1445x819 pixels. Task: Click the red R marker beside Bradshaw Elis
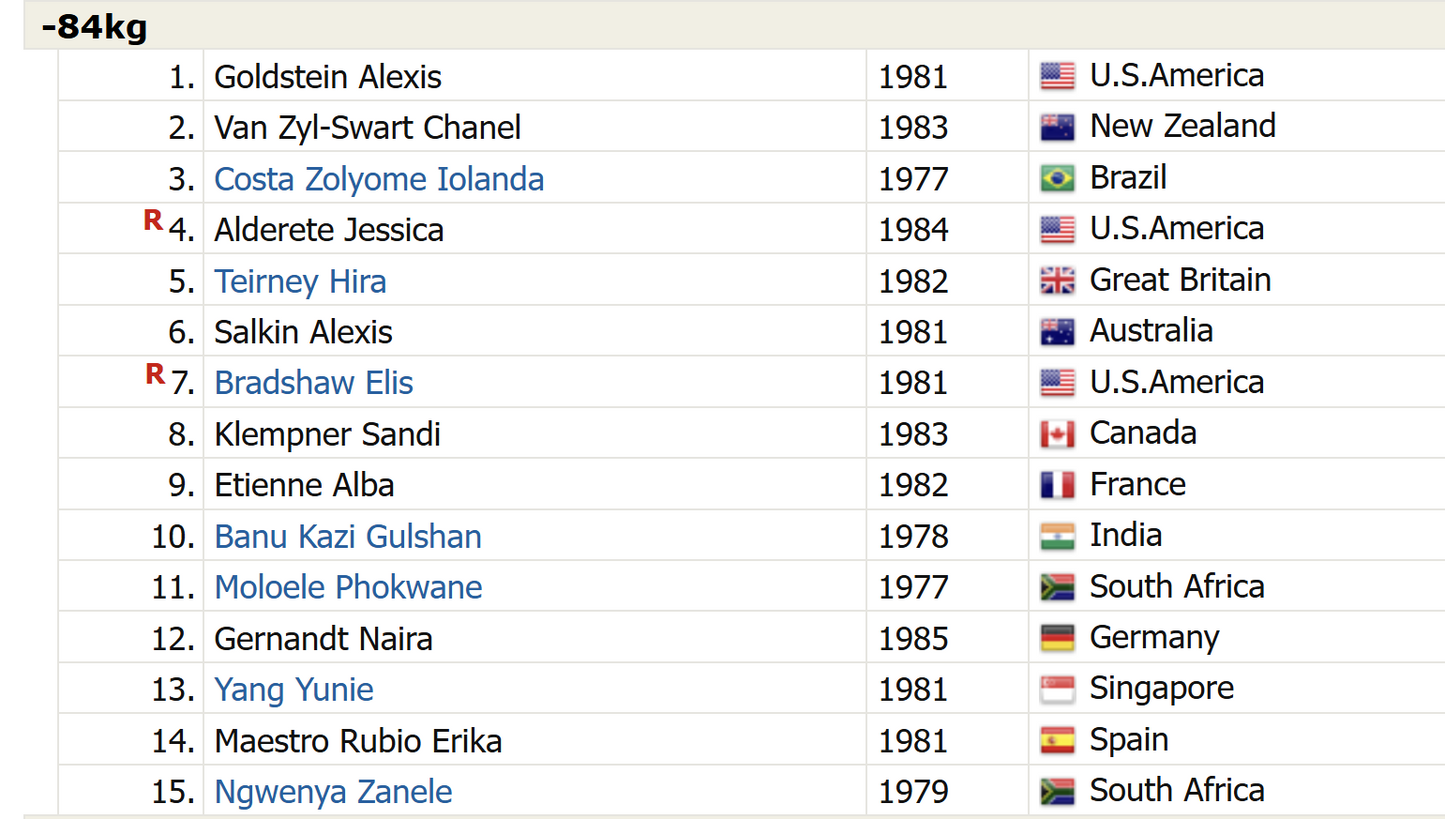click(x=155, y=374)
